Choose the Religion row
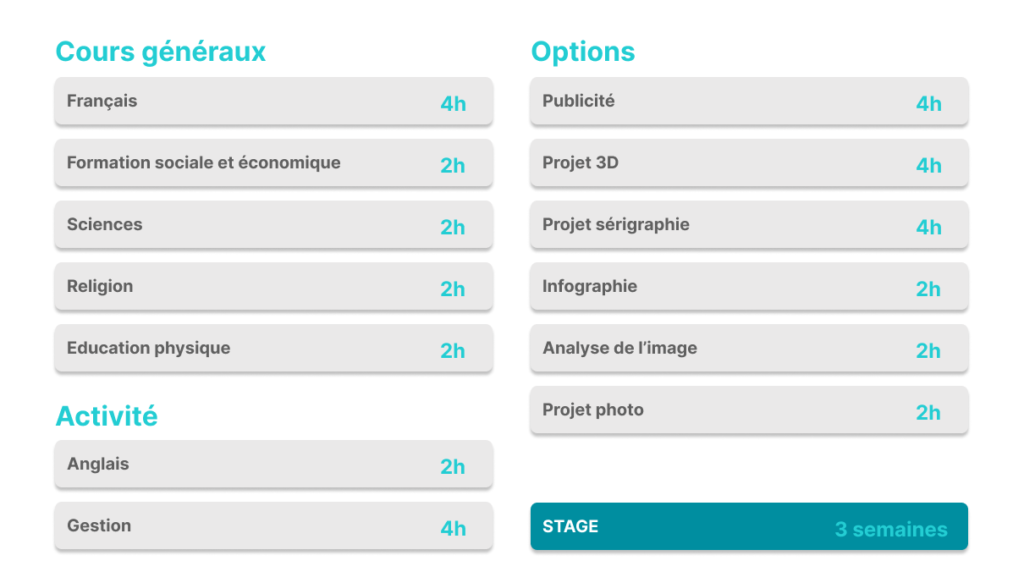 [x=274, y=287]
